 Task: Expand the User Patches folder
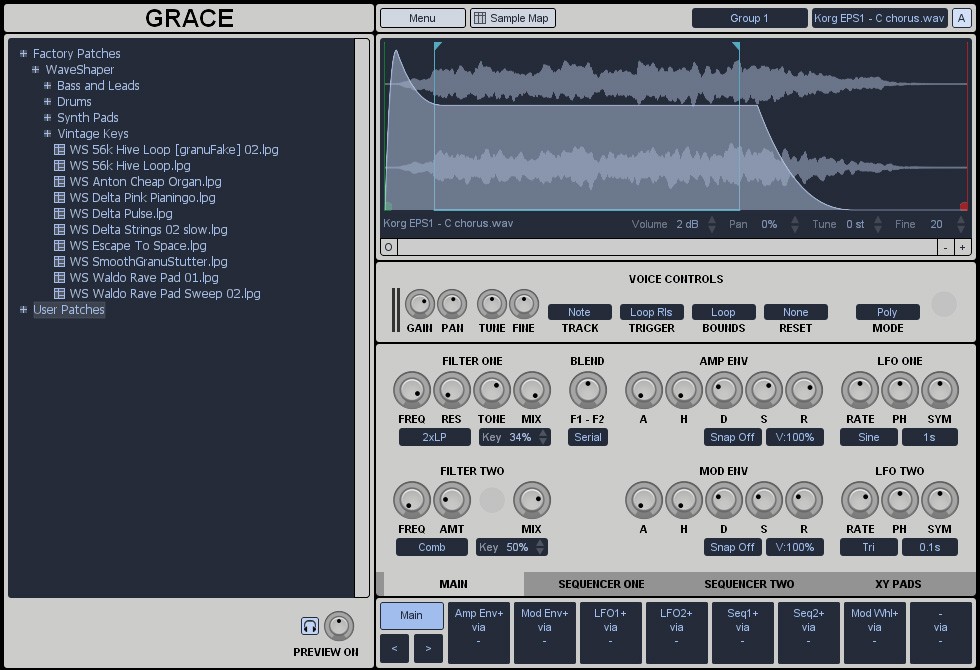pos(24,310)
